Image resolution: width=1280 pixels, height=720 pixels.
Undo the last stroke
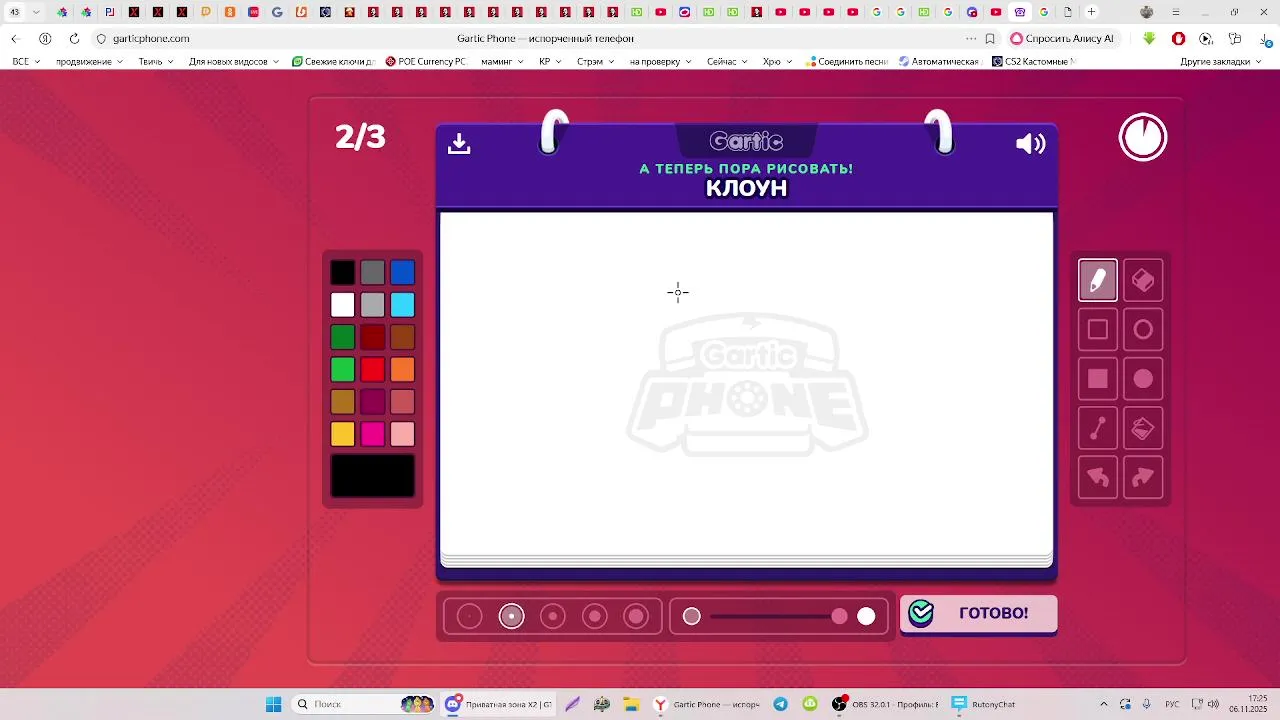(x=1097, y=477)
